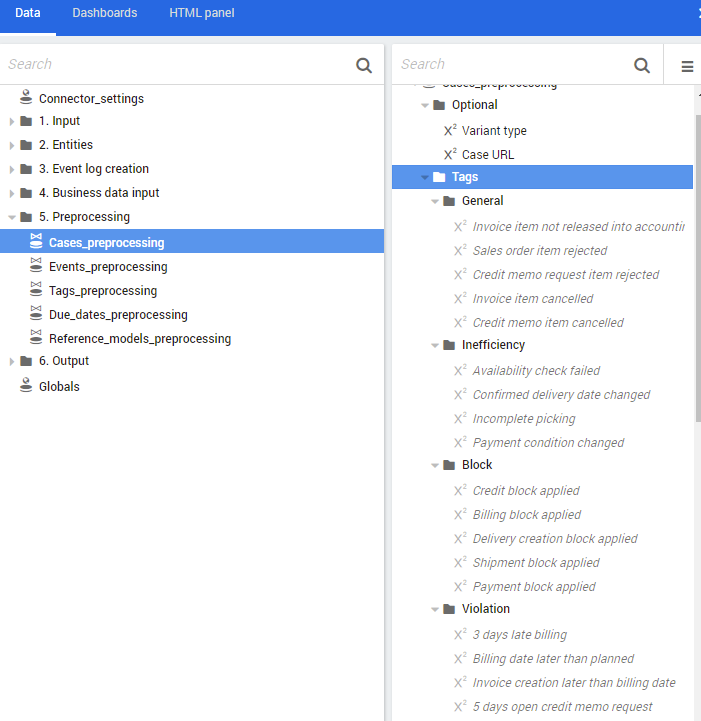Image resolution: width=701 pixels, height=721 pixels.
Task: Click the right panel search magnifier icon
Action: point(642,65)
